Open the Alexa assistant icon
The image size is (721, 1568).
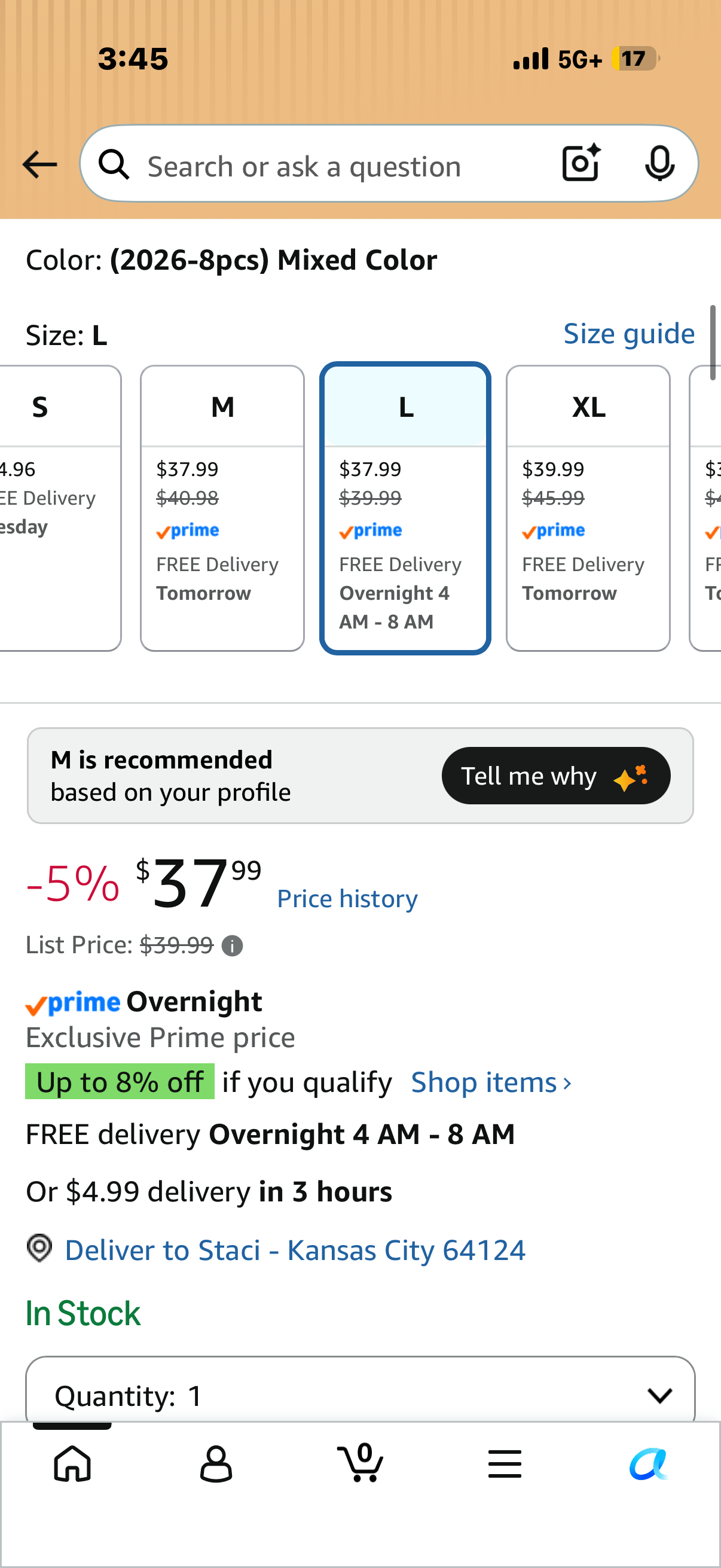click(649, 1464)
